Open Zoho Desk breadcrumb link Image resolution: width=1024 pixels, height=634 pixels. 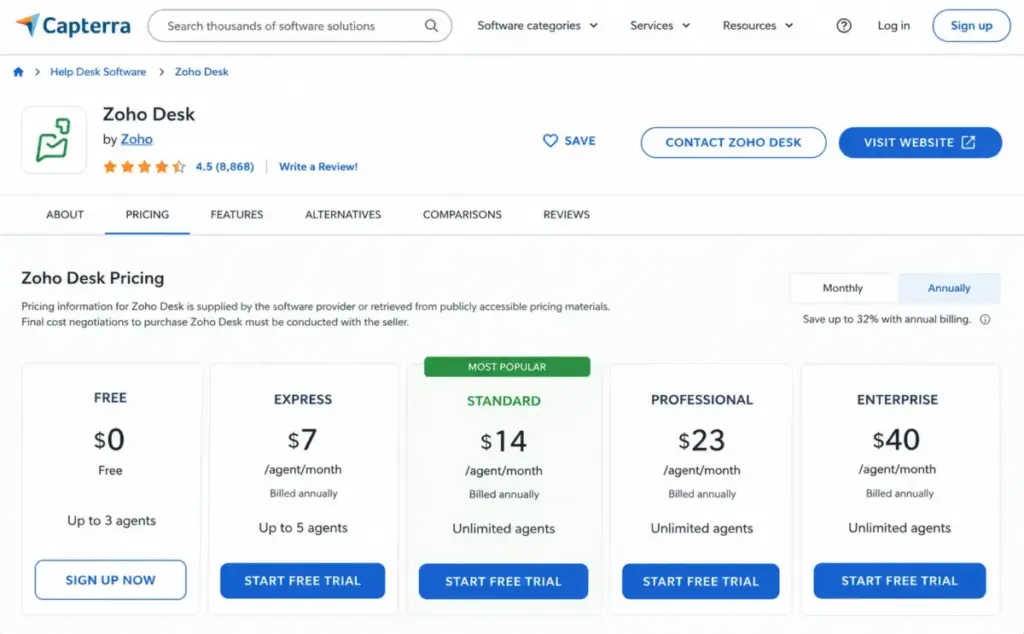pyautogui.click(x=201, y=72)
